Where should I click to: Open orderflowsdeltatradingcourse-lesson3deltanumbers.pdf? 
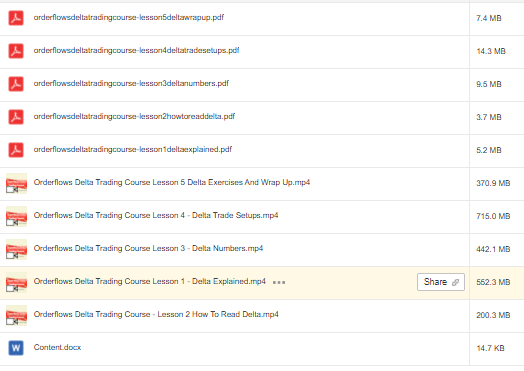pyautogui.click(x=131, y=84)
